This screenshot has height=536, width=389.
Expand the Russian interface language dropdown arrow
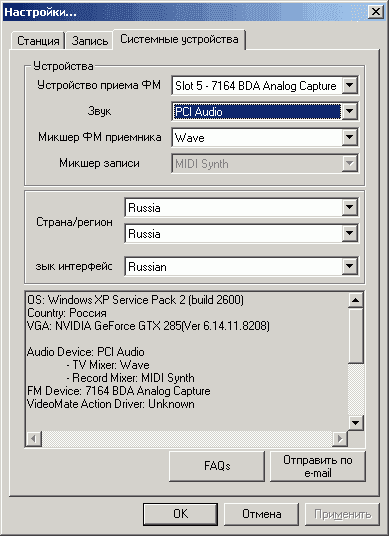click(x=350, y=266)
